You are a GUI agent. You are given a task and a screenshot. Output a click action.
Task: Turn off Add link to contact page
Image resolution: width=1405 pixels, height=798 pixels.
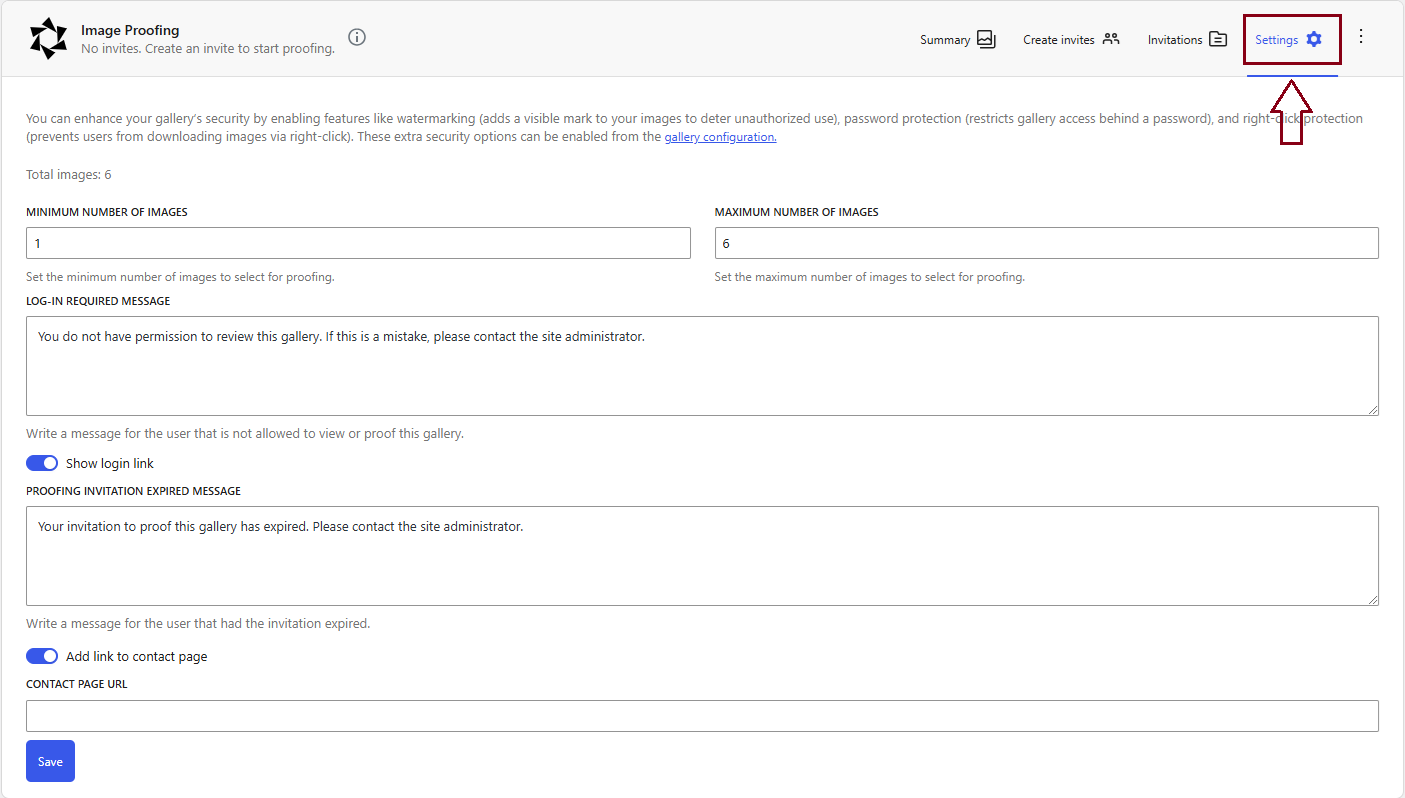click(x=42, y=656)
